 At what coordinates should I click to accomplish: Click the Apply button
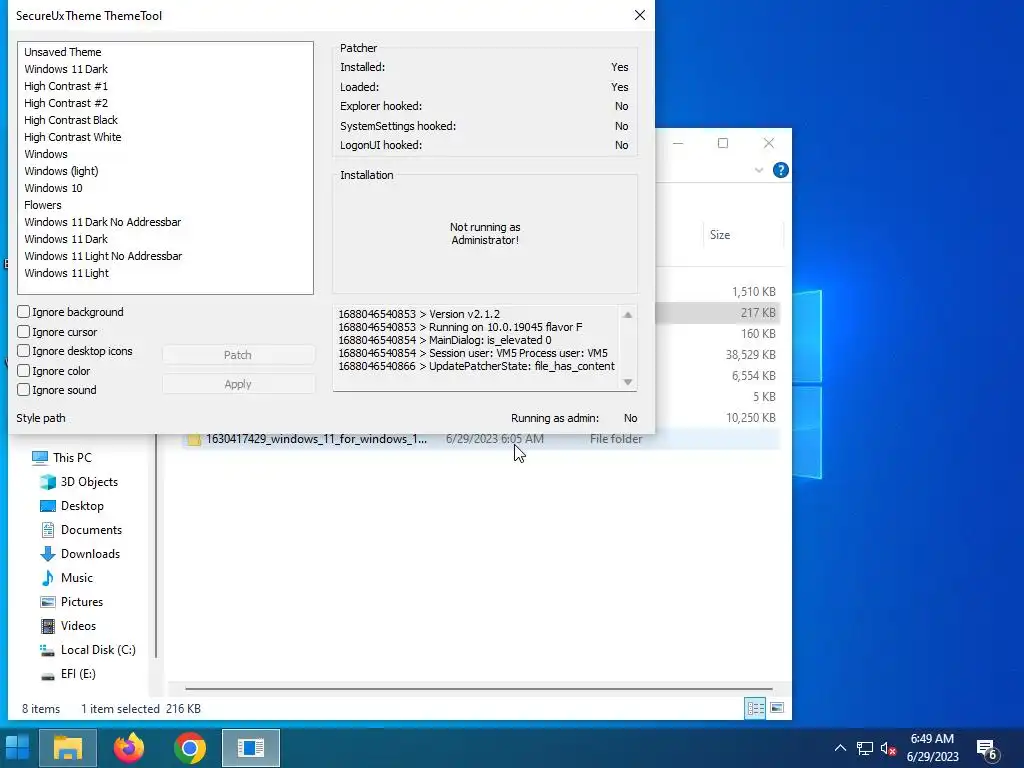pos(238,384)
